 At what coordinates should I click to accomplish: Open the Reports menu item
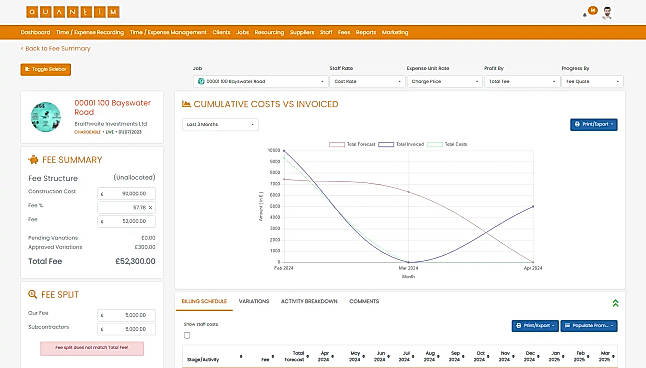[x=366, y=32]
